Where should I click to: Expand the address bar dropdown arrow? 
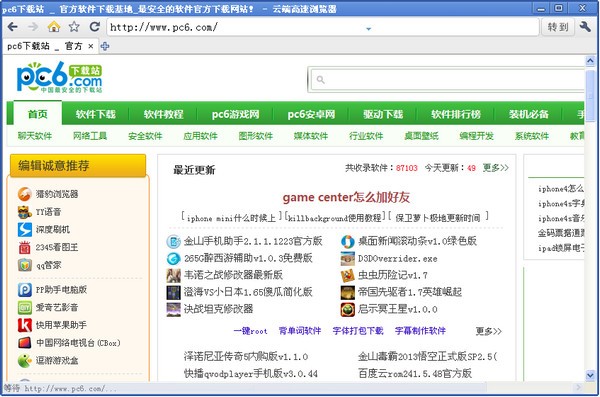368,28
